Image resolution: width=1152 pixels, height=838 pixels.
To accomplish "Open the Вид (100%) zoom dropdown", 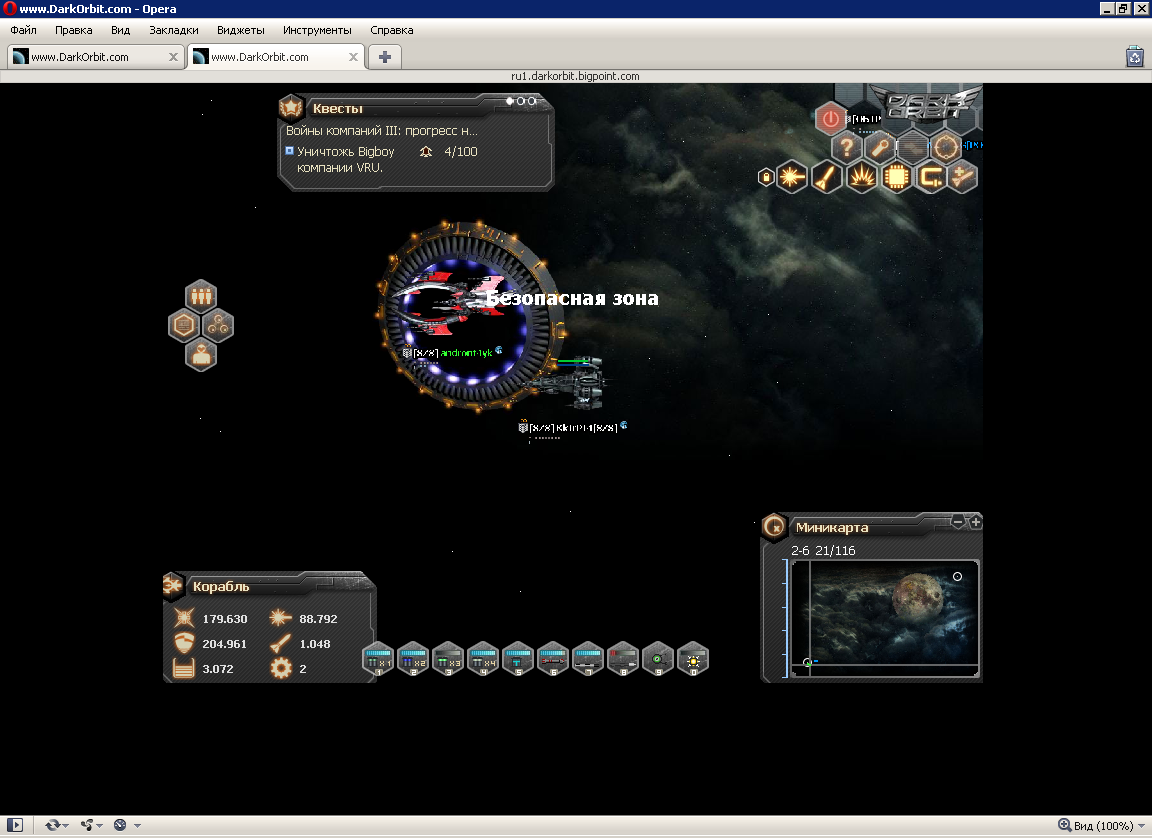I will point(1101,826).
